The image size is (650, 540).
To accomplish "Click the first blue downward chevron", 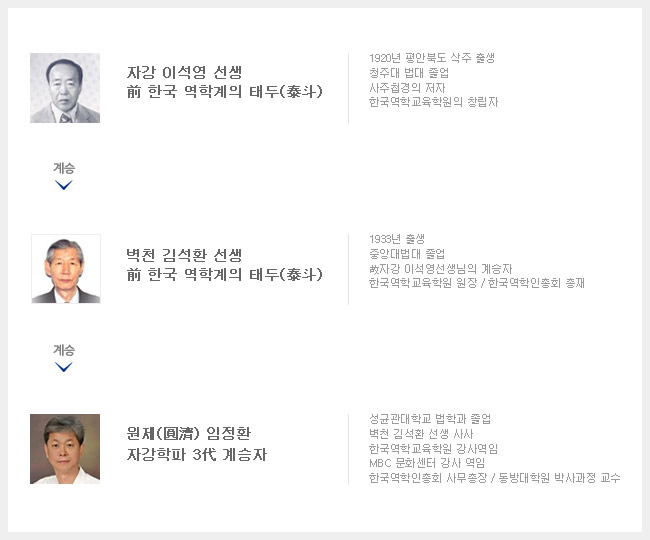I will 63,185.
